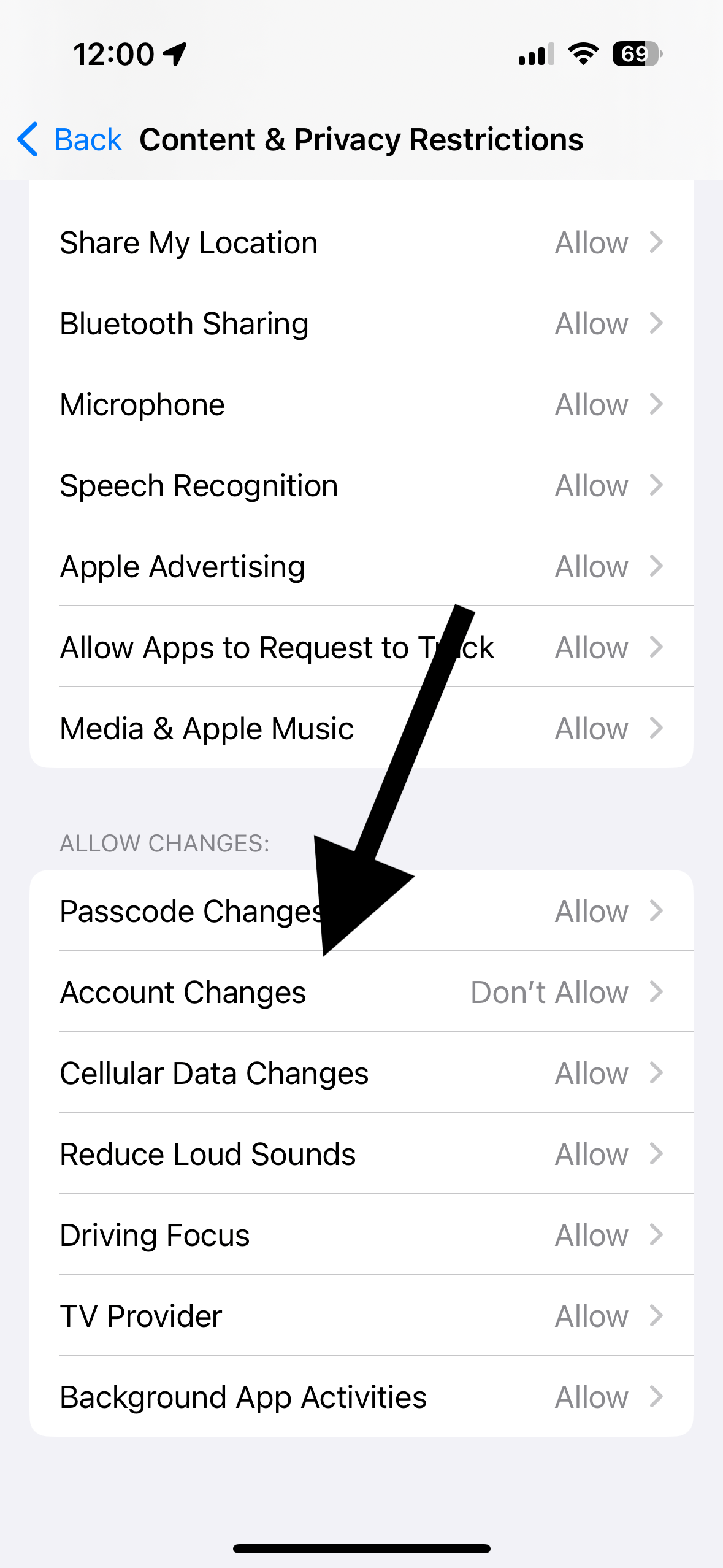
Task: Tap Allow value beside Reduce Loud Sounds
Action: click(x=592, y=1154)
